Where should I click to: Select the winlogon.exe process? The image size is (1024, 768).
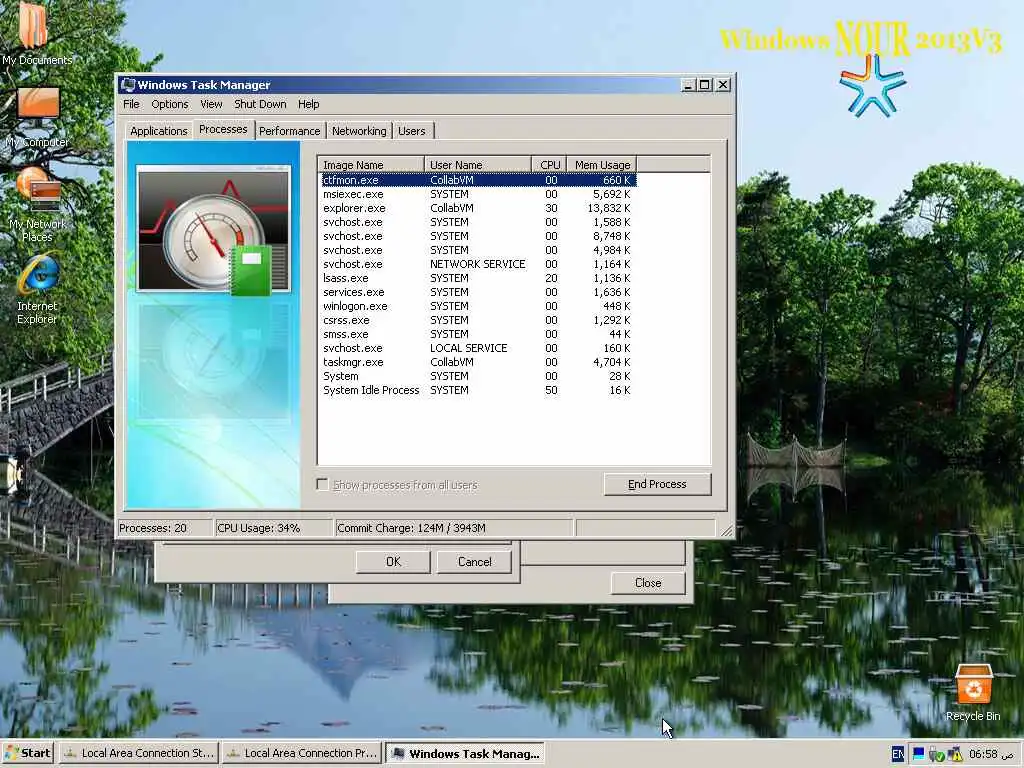[x=479, y=306]
